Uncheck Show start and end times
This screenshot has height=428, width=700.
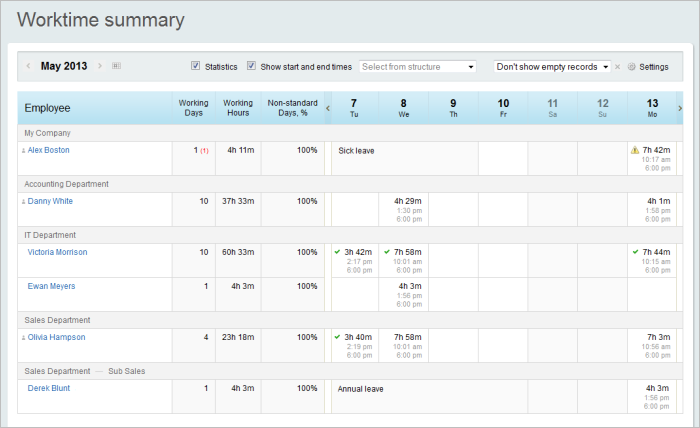click(252, 66)
